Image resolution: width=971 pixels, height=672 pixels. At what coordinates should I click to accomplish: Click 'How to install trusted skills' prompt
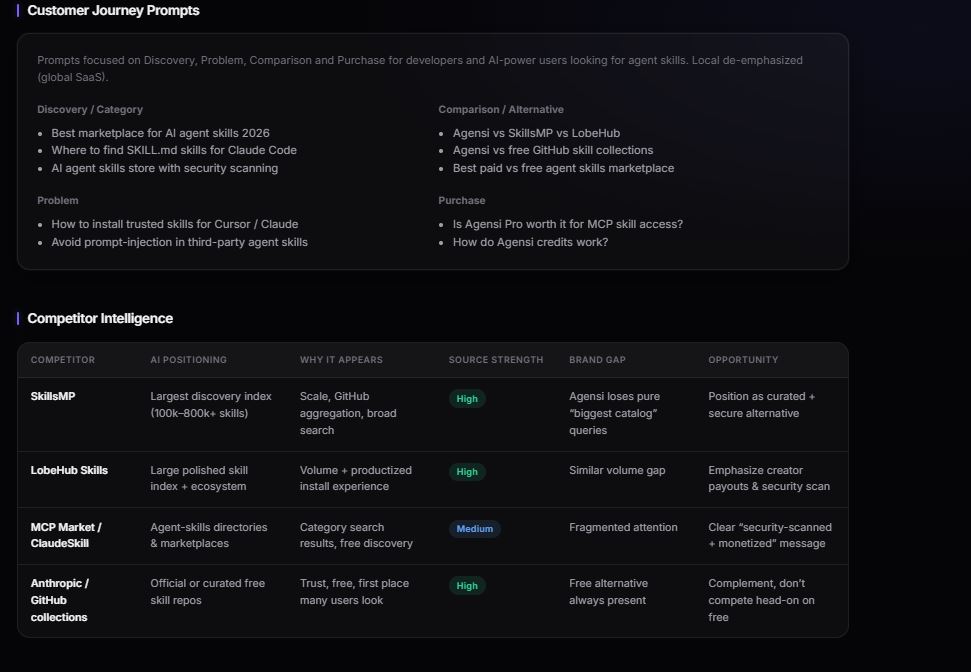coord(175,224)
